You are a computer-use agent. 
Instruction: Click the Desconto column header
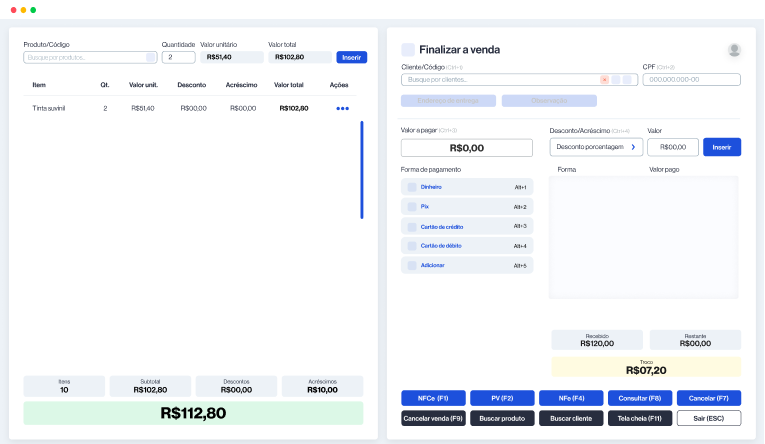[x=192, y=85]
